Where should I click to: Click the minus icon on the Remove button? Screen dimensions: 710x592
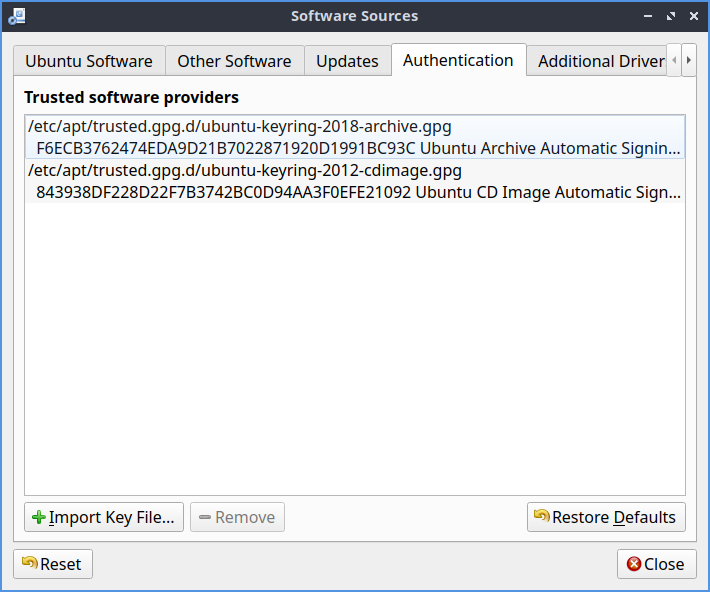tap(205, 517)
